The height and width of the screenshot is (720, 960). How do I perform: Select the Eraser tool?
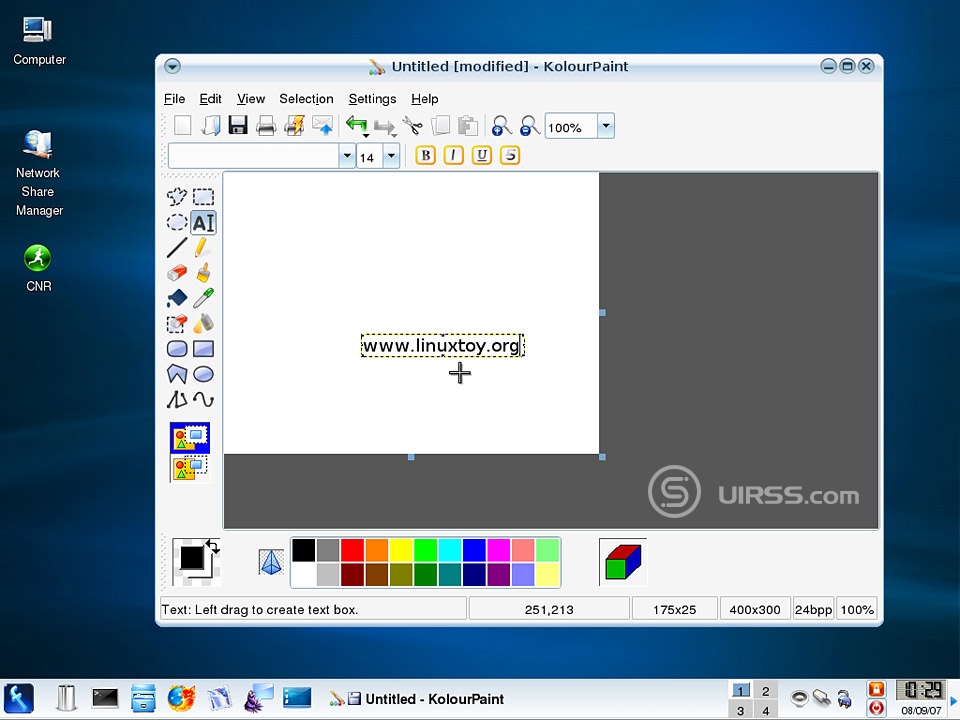click(177, 273)
